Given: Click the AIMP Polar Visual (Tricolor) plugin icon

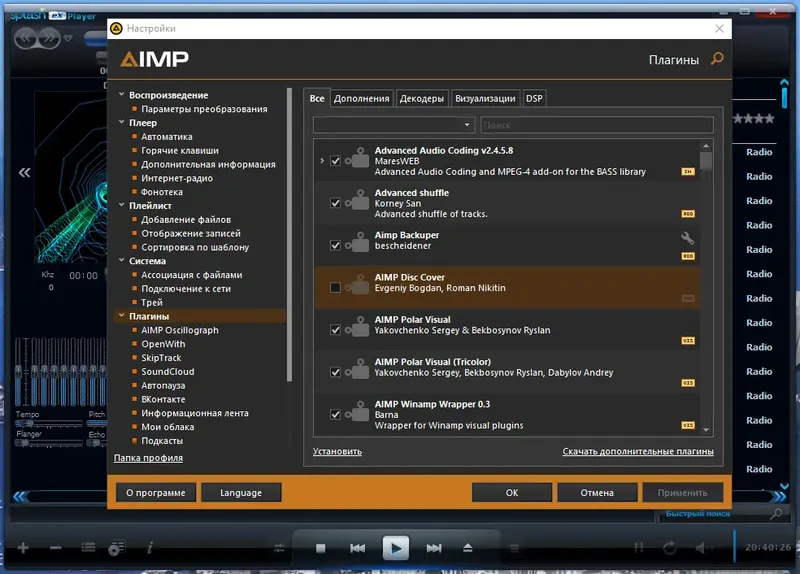Looking at the screenshot, I should (x=358, y=370).
